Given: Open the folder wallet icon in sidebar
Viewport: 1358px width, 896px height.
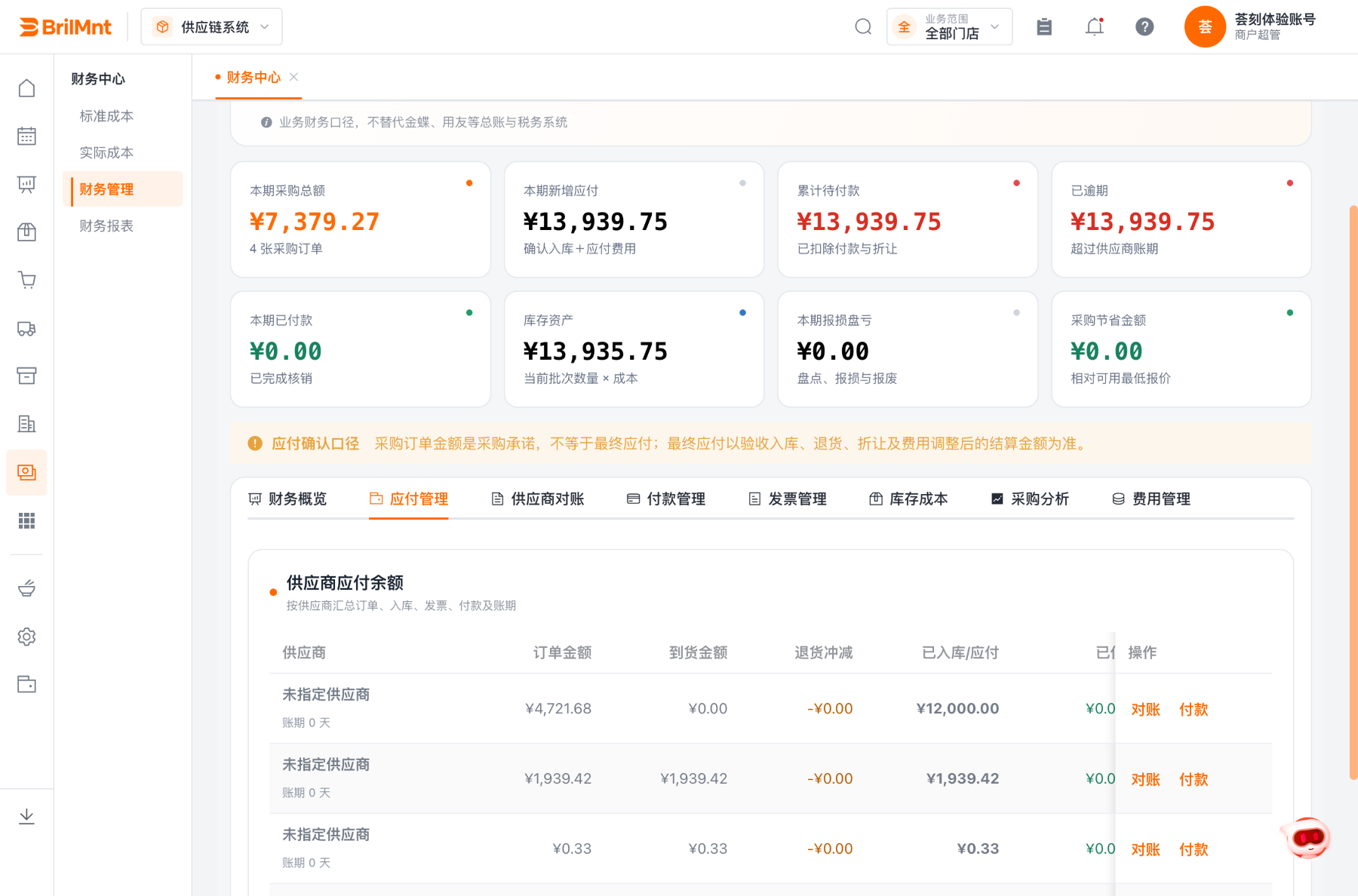Looking at the screenshot, I should (26, 684).
